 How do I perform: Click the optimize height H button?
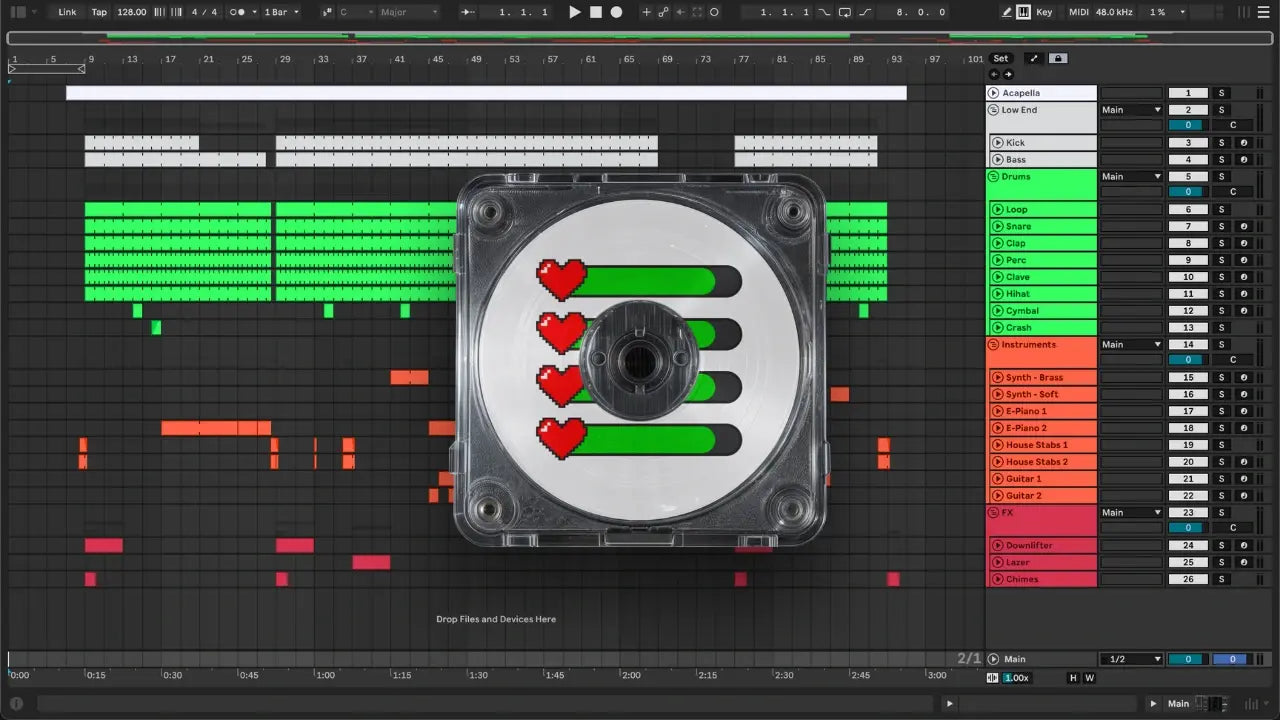pos(1073,678)
